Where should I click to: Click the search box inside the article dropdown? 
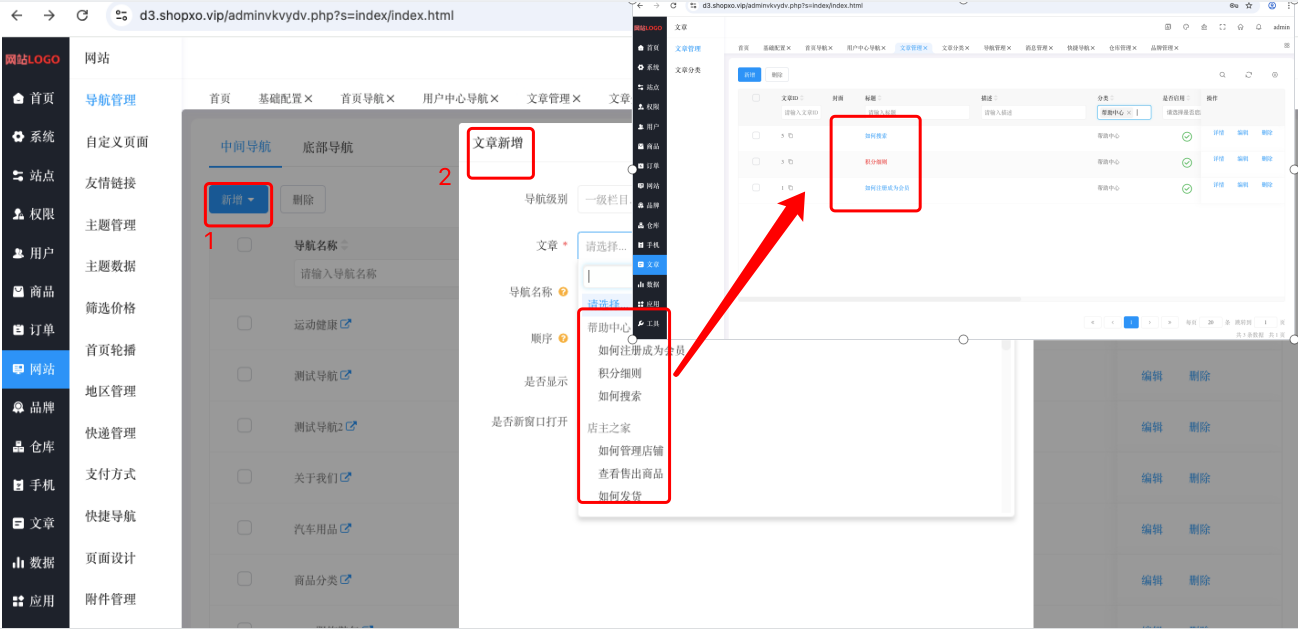point(608,277)
